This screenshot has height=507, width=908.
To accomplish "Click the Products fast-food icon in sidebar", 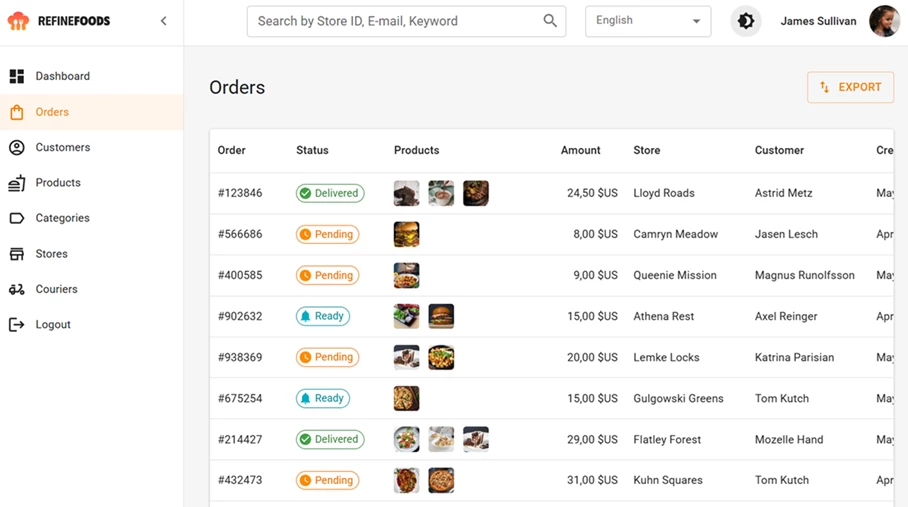I will pyautogui.click(x=17, y=183).
